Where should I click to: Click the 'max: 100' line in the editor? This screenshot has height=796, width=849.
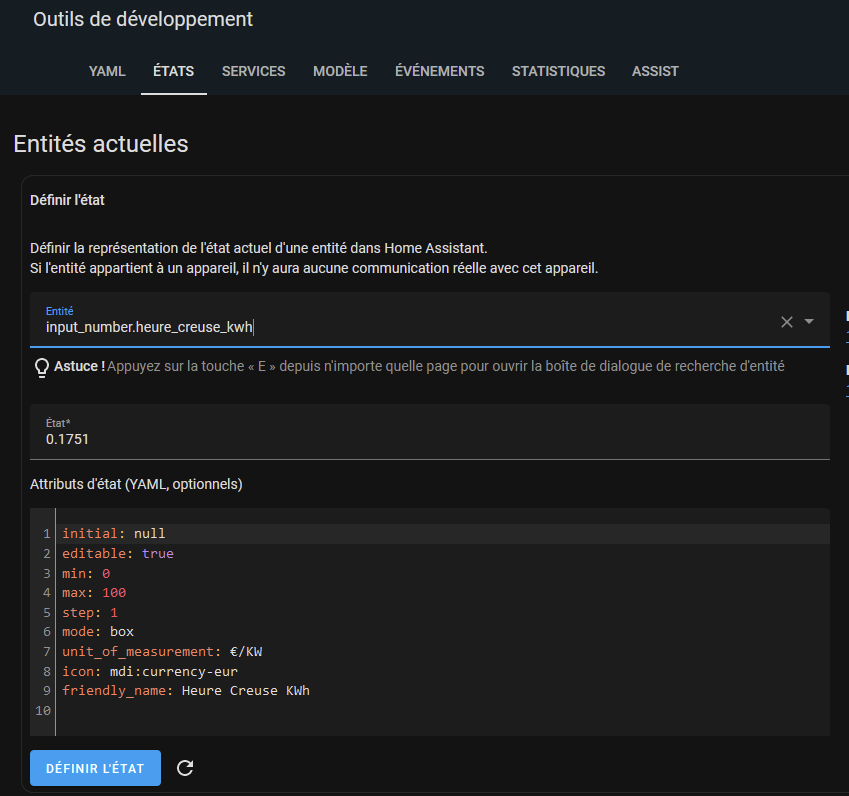tap(94, 592)
